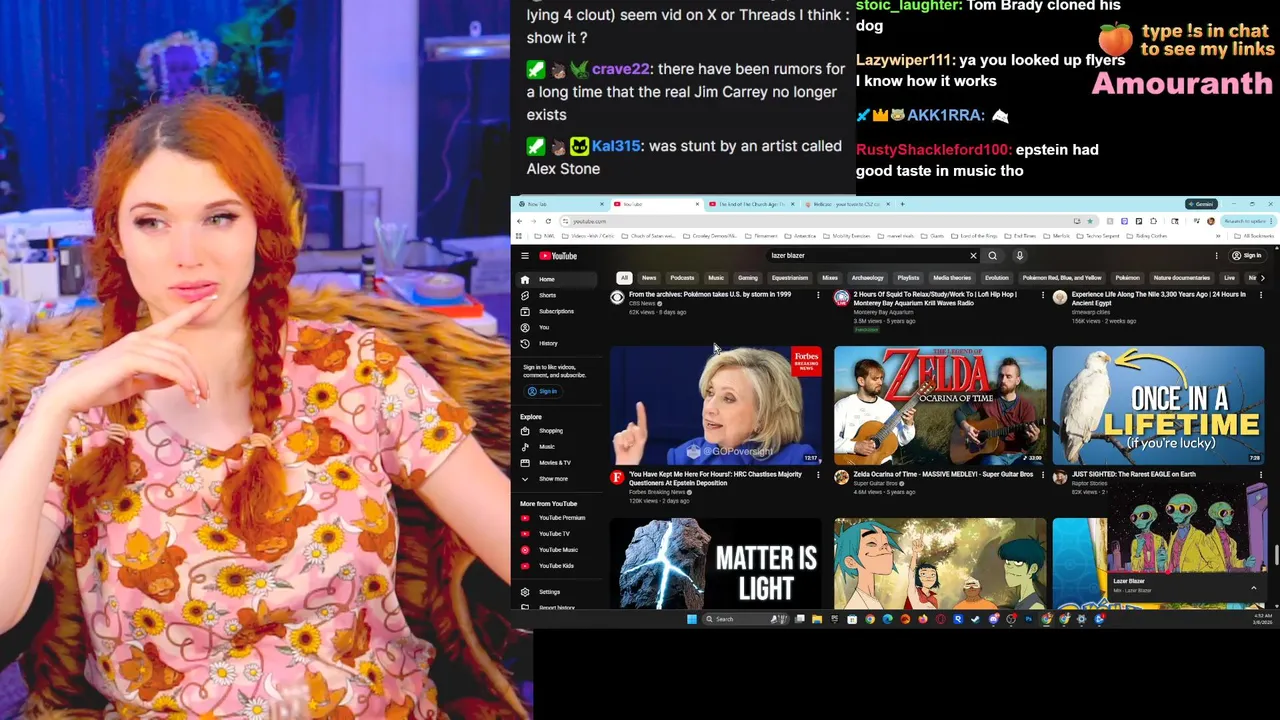This screenshot has height=720, width=1280.
Task: Click the Forbes Breaking News channel avatar
Action: pos(617,478)
